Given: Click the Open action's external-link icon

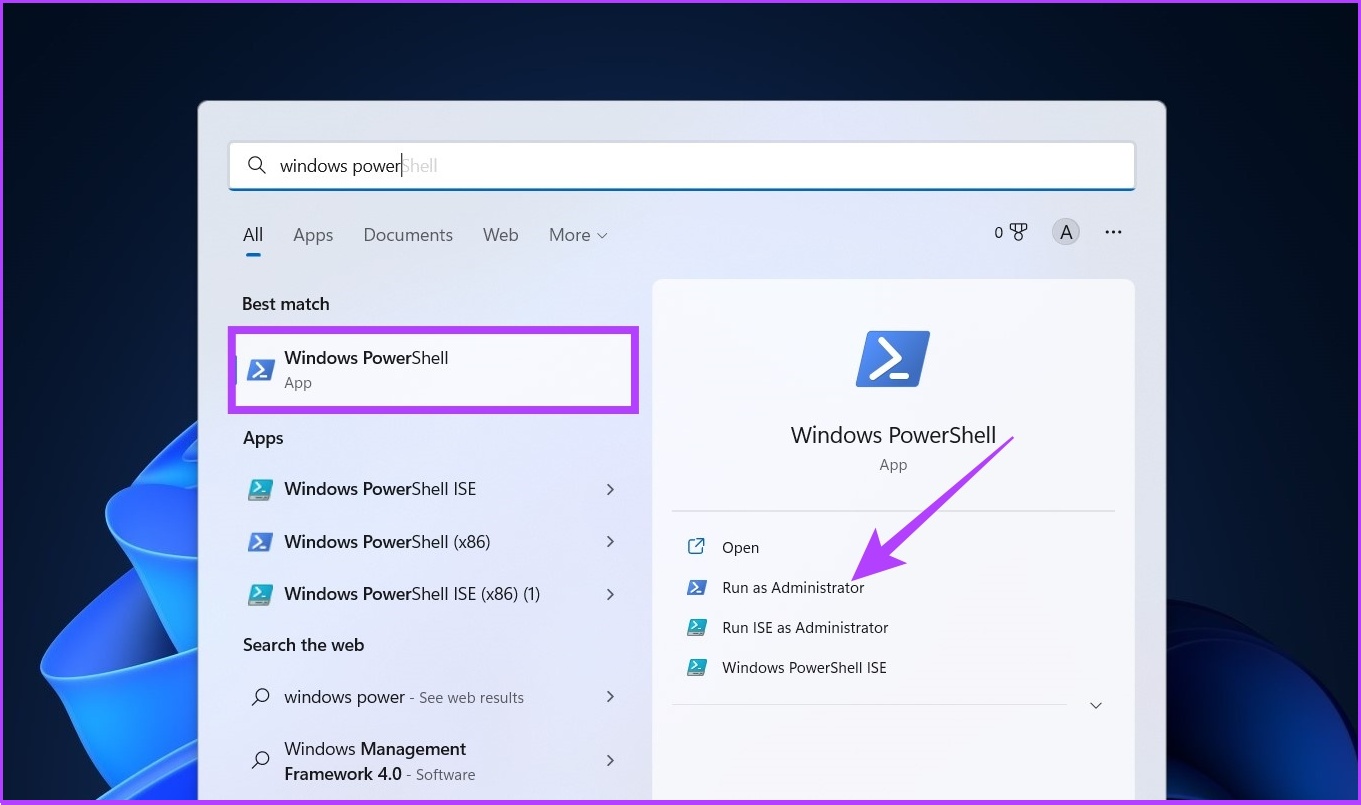Looking at the screenshot, I should [697, 547].
